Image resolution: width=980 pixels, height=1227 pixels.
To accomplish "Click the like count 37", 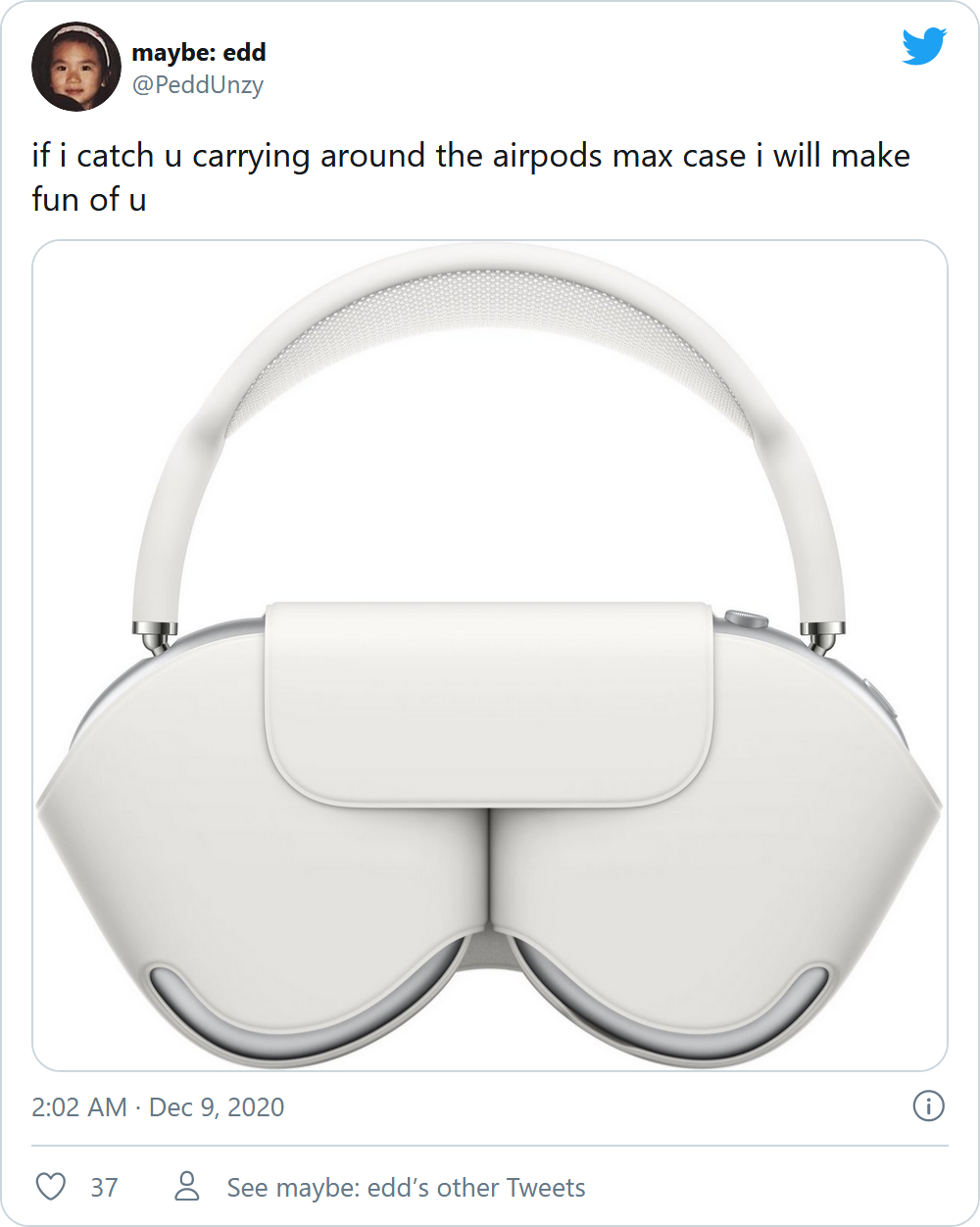I will pos(104,1188).
